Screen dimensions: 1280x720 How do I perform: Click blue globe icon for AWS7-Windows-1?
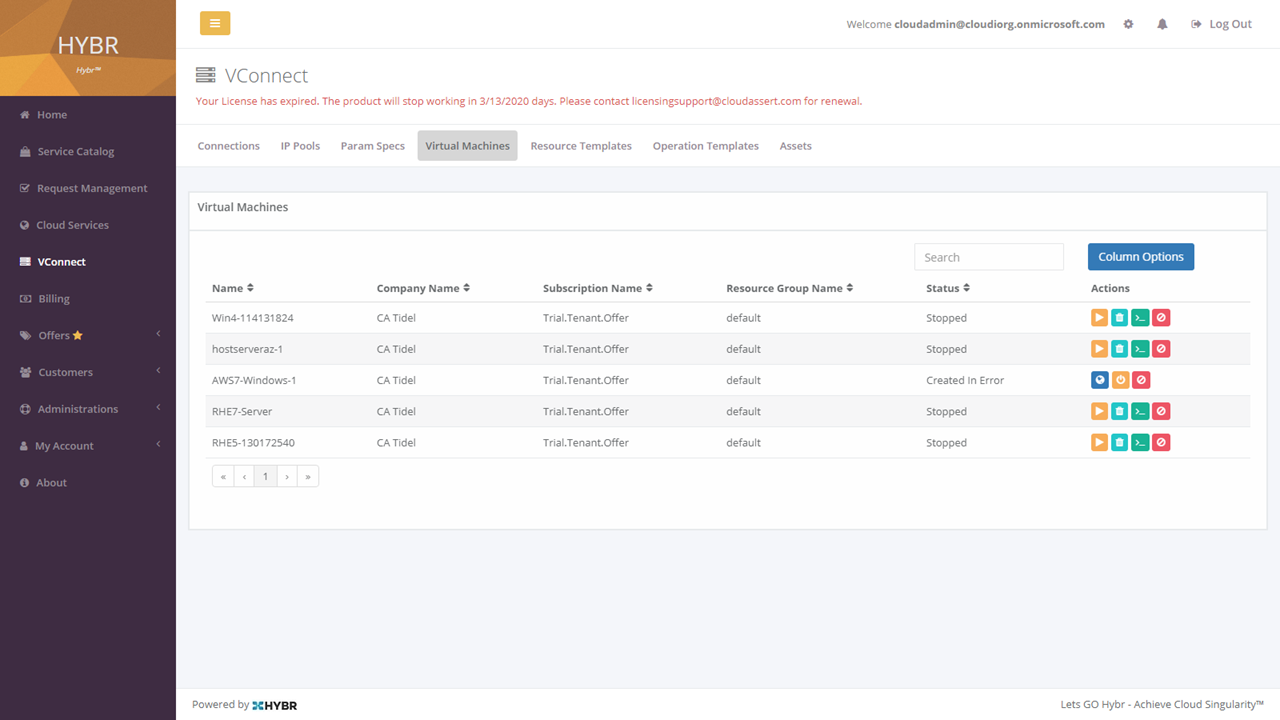point(1099,380)
